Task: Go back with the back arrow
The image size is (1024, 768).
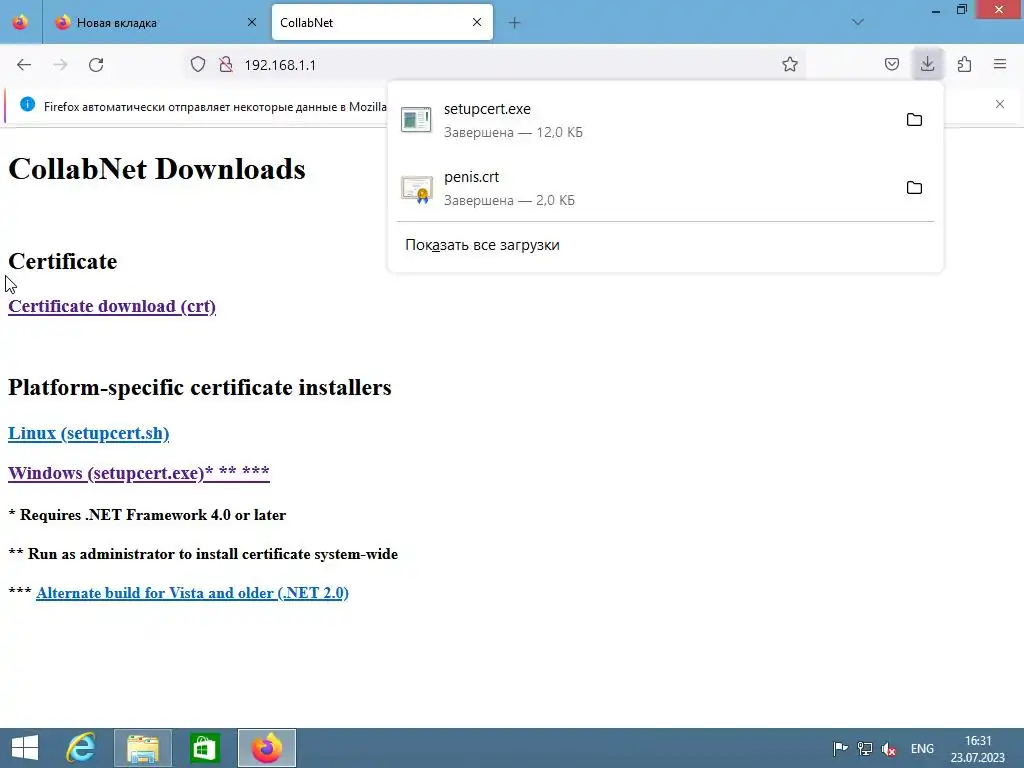Action: 24,65
